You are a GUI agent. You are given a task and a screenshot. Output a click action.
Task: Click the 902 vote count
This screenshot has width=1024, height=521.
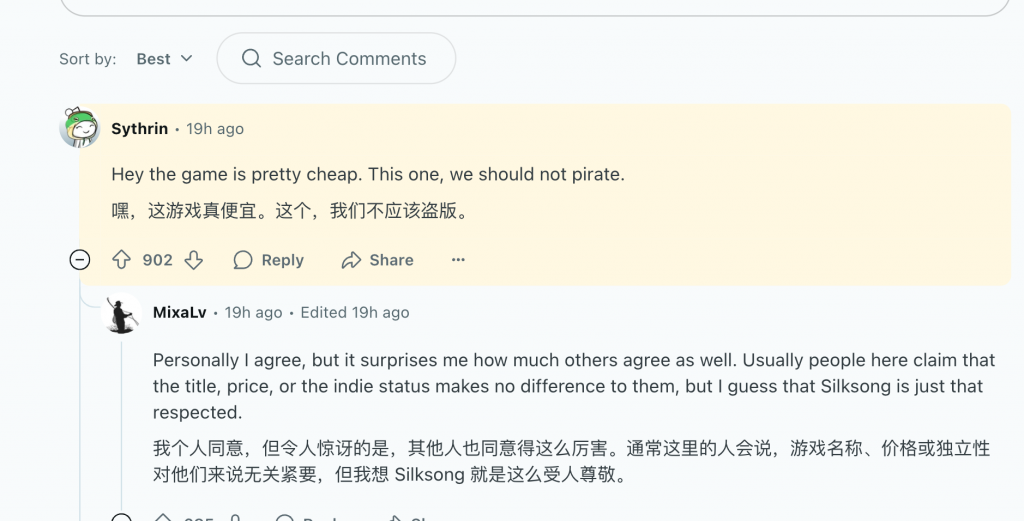(157, 260)
